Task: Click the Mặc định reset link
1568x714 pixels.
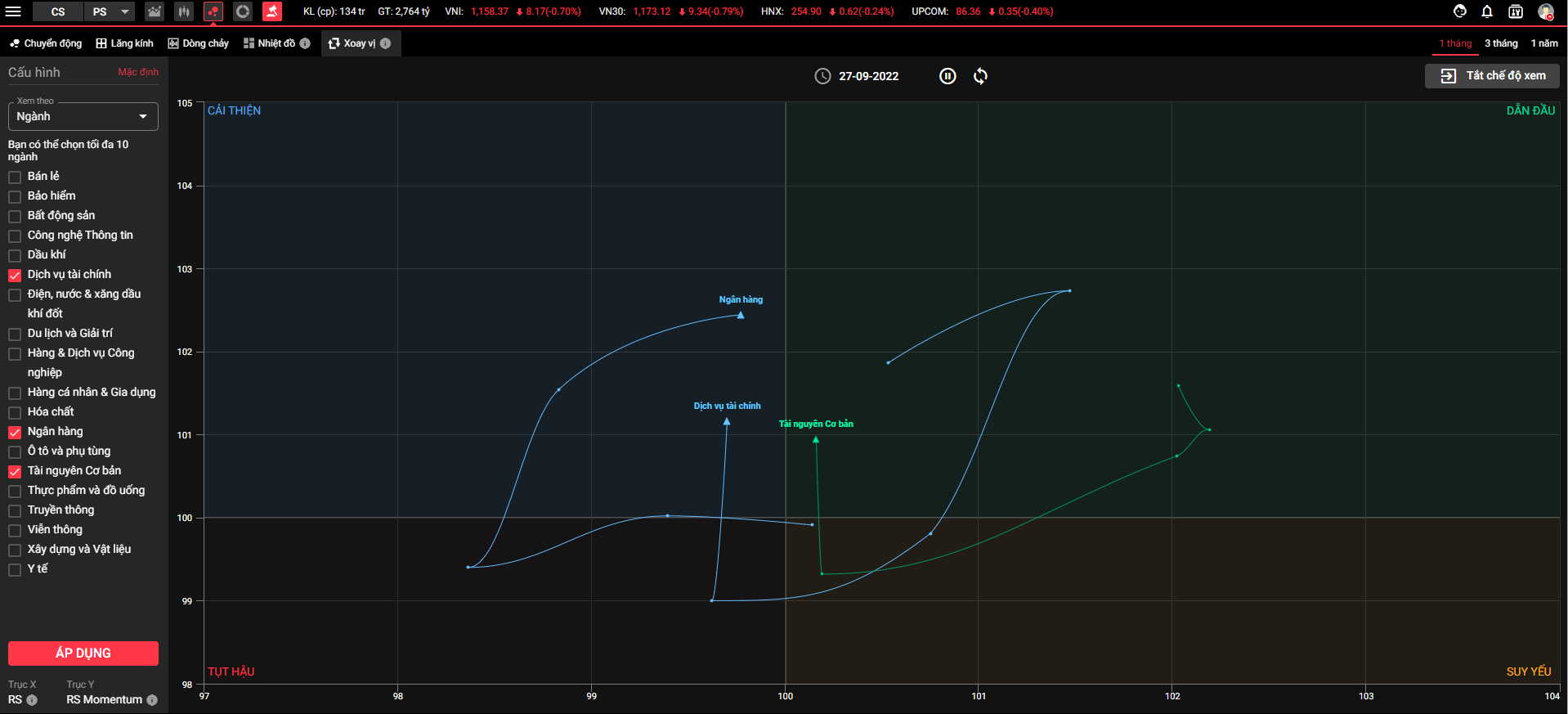Action: 137,72
